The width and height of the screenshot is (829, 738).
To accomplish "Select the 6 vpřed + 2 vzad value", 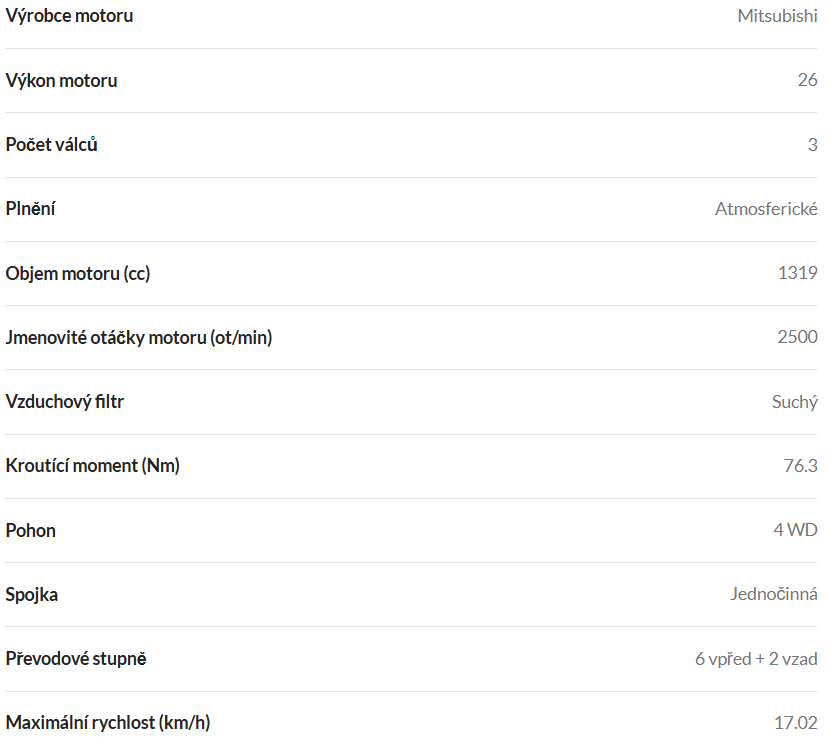I will coord(756,659).
